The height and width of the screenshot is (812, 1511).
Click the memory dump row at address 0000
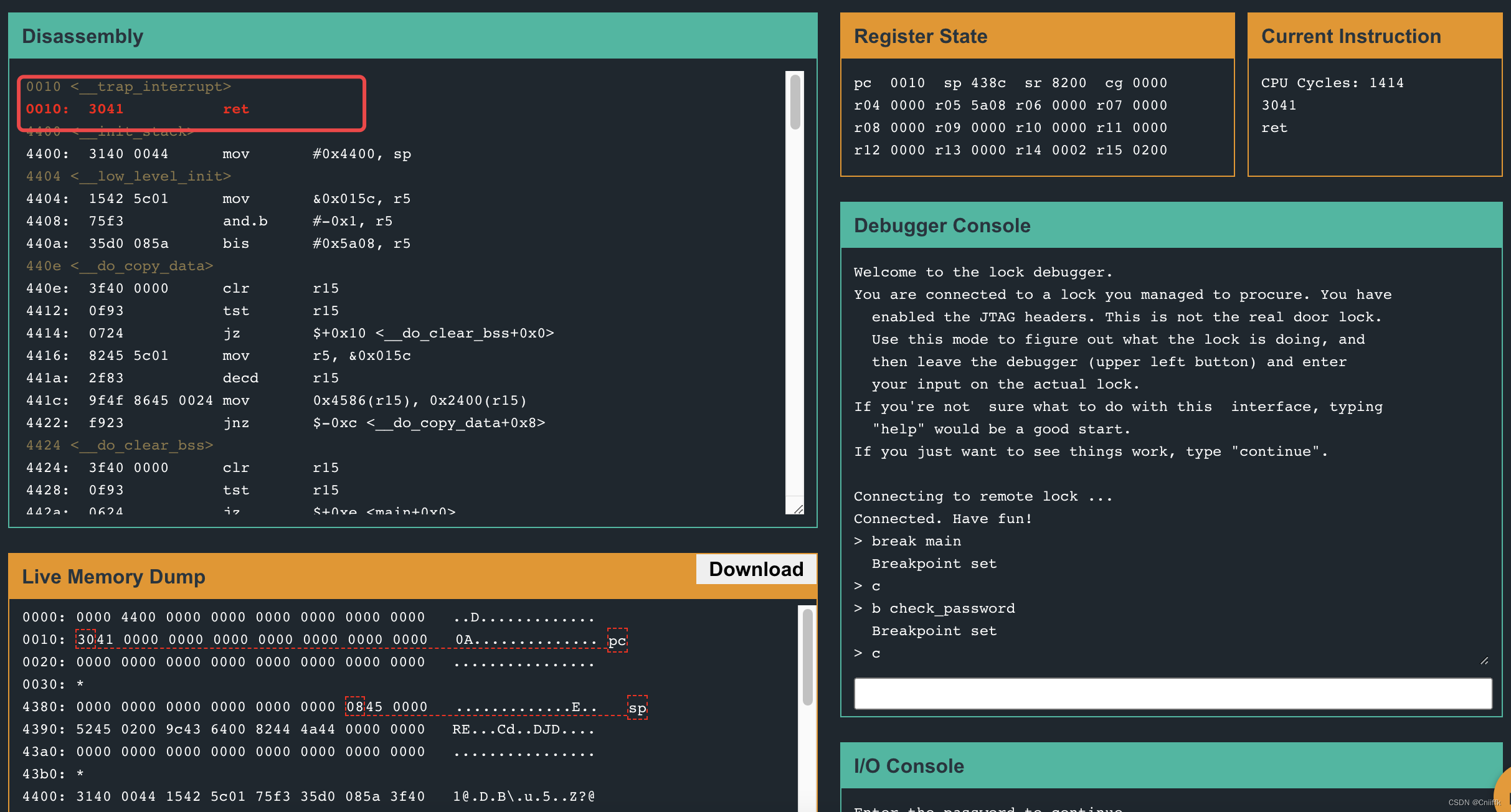308,617
